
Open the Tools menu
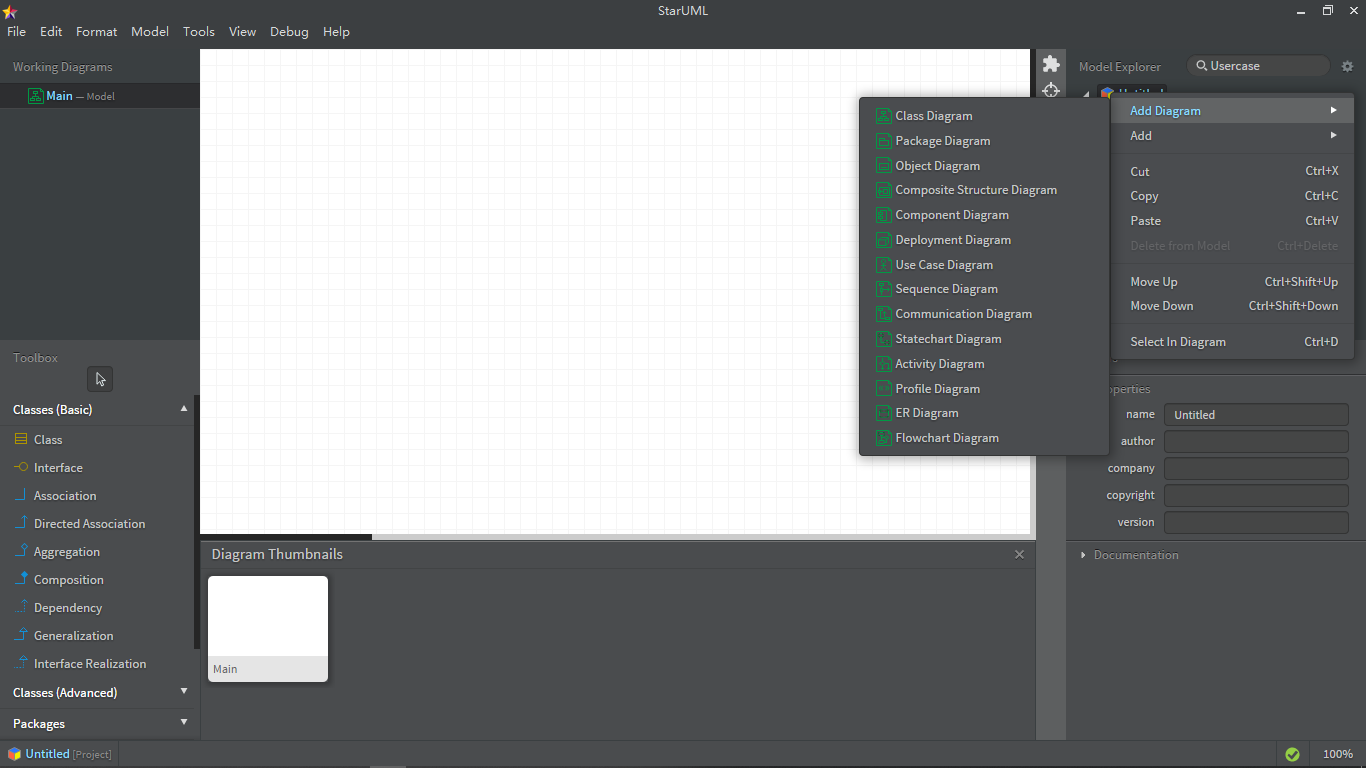coord(199,32)
